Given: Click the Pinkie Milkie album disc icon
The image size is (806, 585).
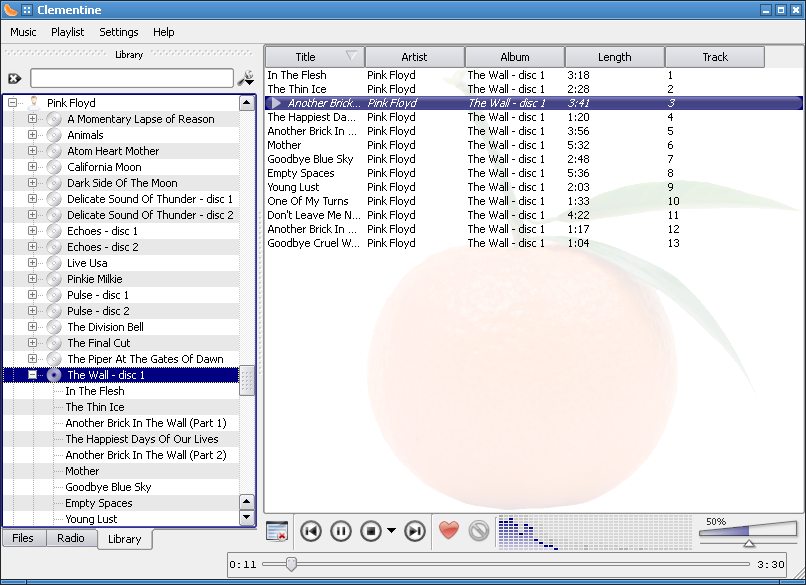Looking at the screenshot, I should [54, 279].
